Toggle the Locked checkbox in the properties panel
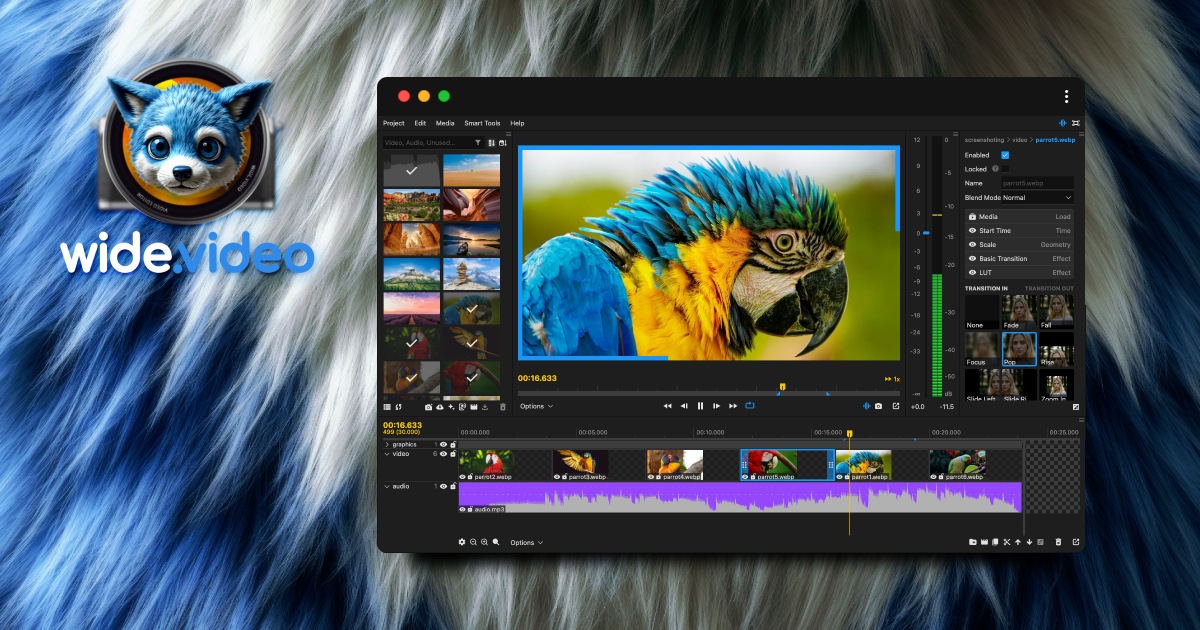Screen dimensions: 1200x630 [1005, 169]
